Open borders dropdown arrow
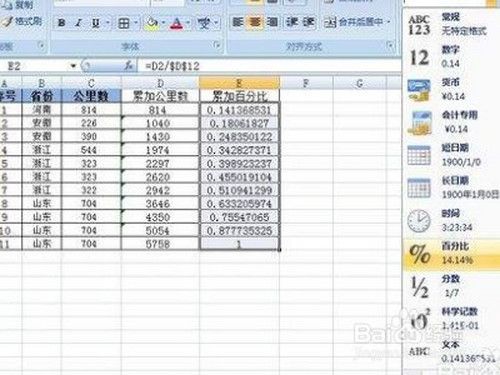 tap(136, 23)
